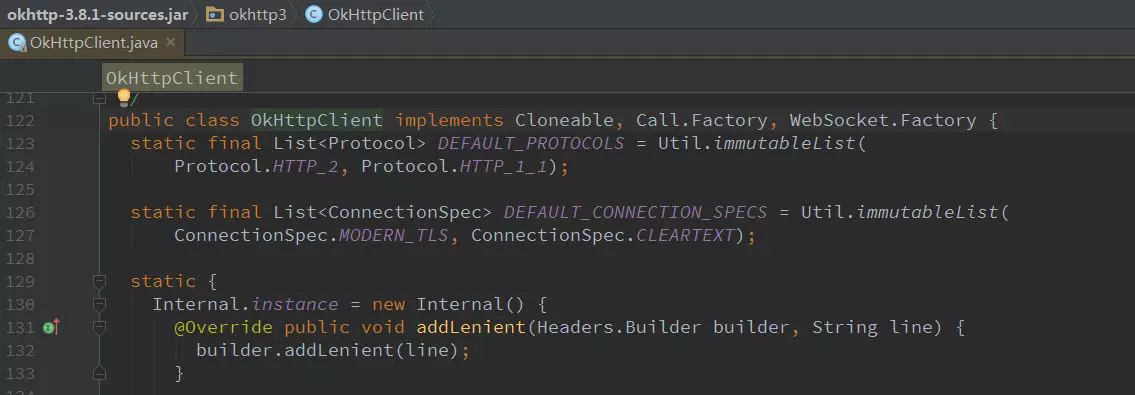Viewport: 1135px width, 395px height.
Task: Collapse the addLenient method fold at line 131
Action: click(x=100, y=327)
